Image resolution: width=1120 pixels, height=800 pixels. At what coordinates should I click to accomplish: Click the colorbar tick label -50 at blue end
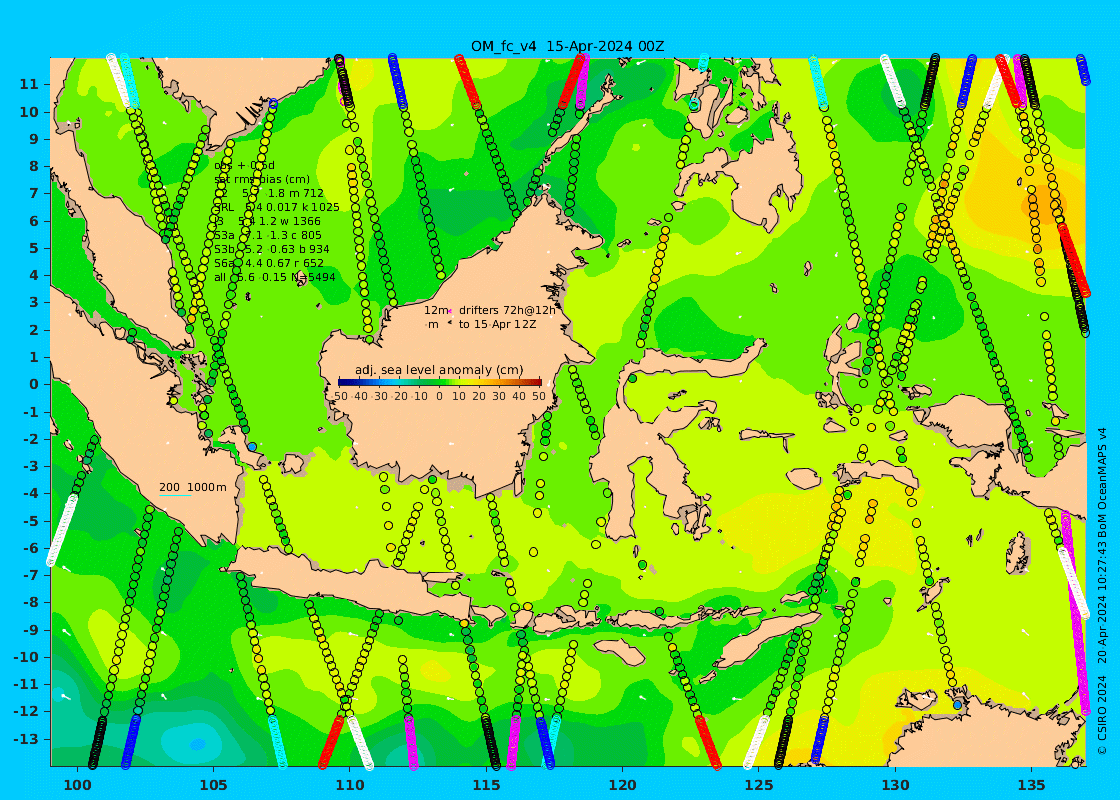[x=339, y=396]
